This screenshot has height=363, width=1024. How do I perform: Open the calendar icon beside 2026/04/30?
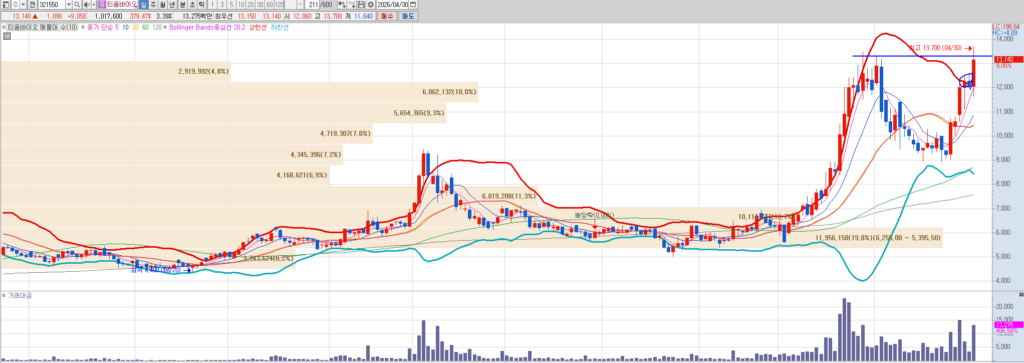[412, 5]
